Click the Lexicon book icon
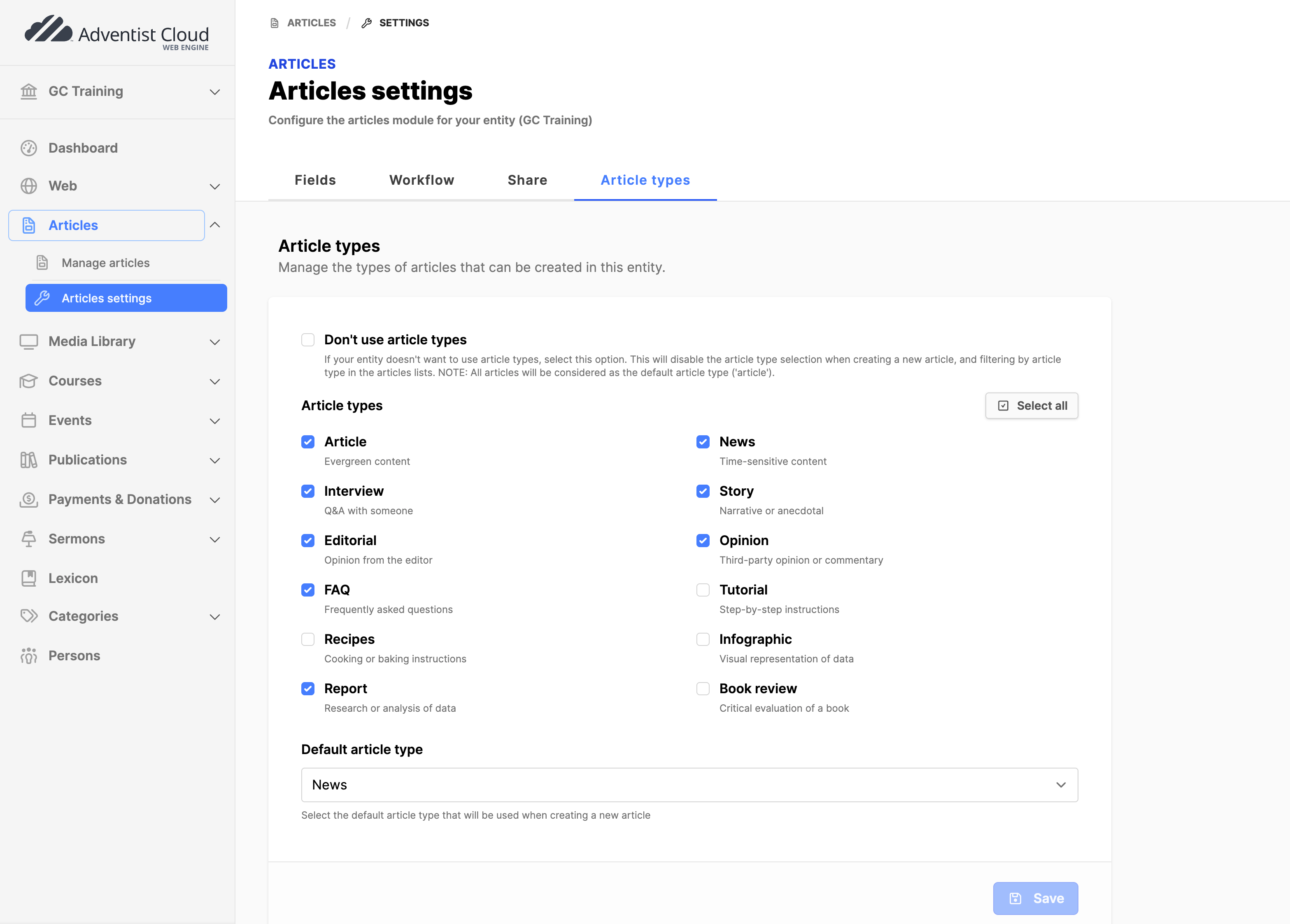Screen dimensions: 1290x924 pyautogui.click(x=28, y=578)
